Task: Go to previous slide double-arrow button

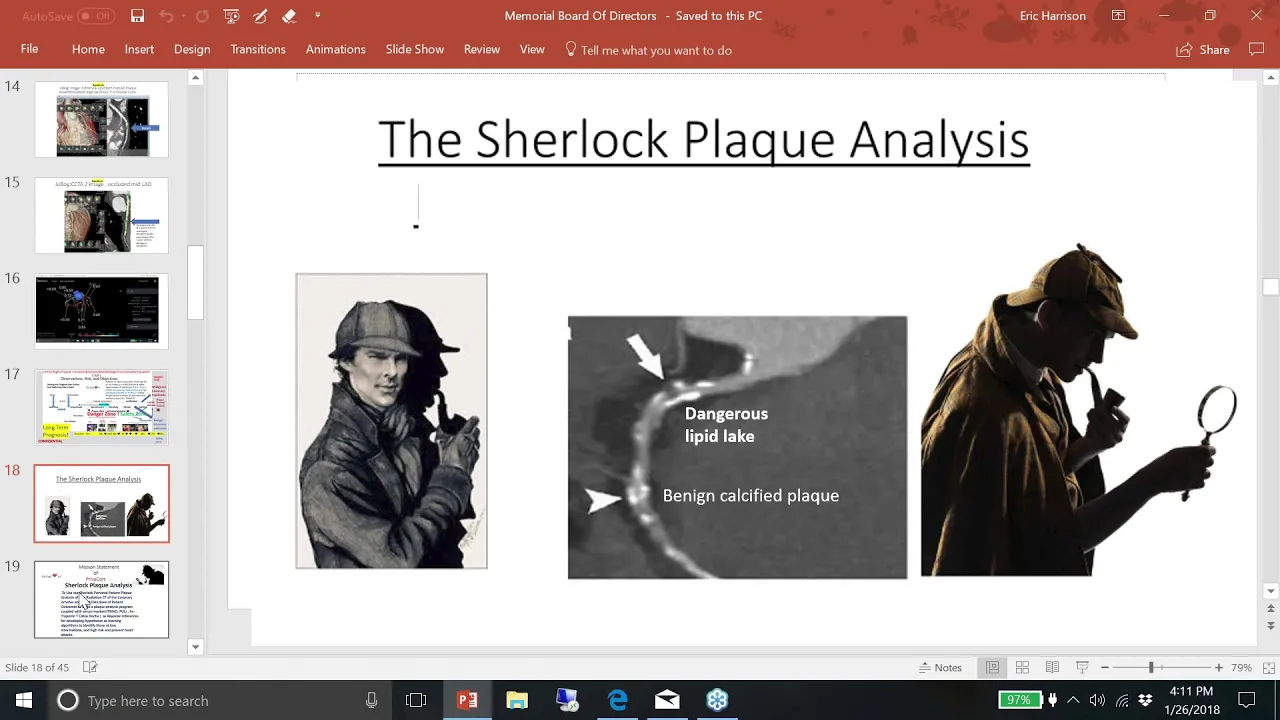Action: (x=1271, y=608)
